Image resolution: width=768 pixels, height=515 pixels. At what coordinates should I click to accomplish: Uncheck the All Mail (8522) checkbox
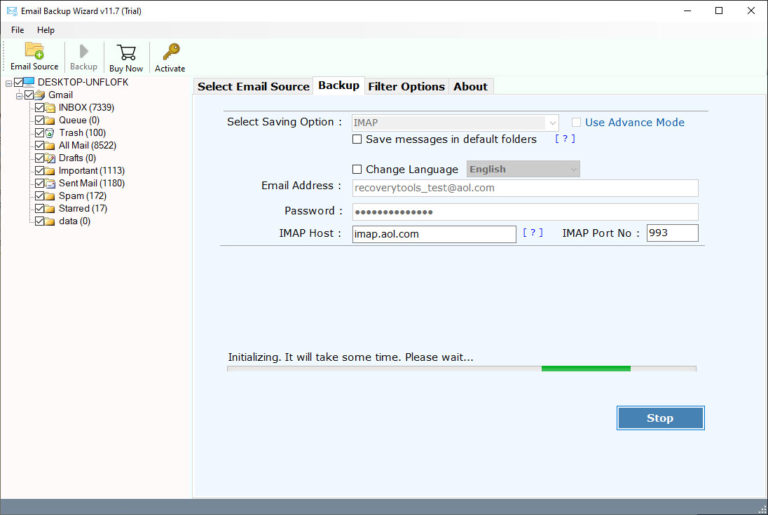[40, 146]
